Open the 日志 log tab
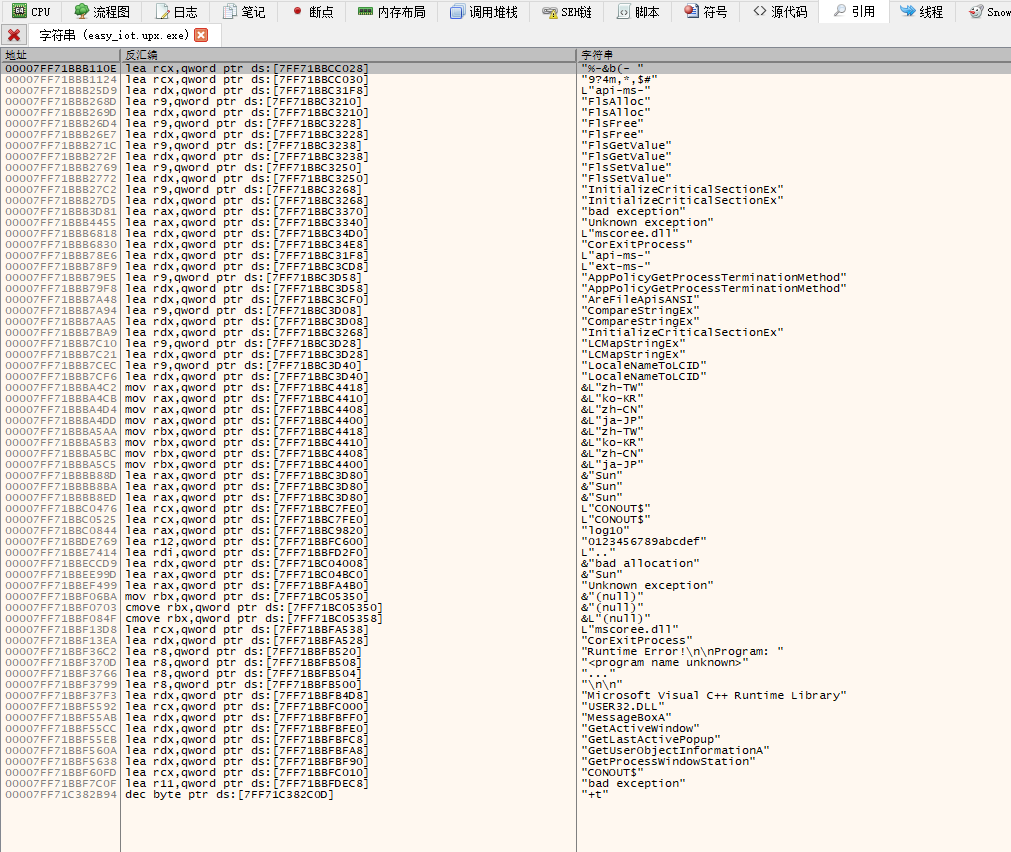The width and height of the screenshot is (1011, 852). 176,12
